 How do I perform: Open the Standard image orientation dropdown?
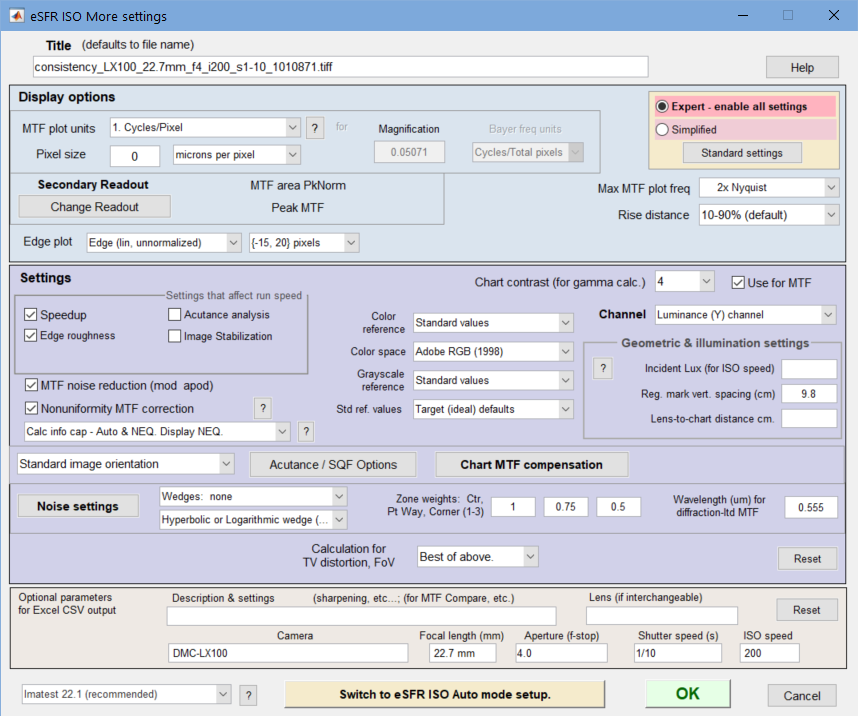click(x=125, y=464)
